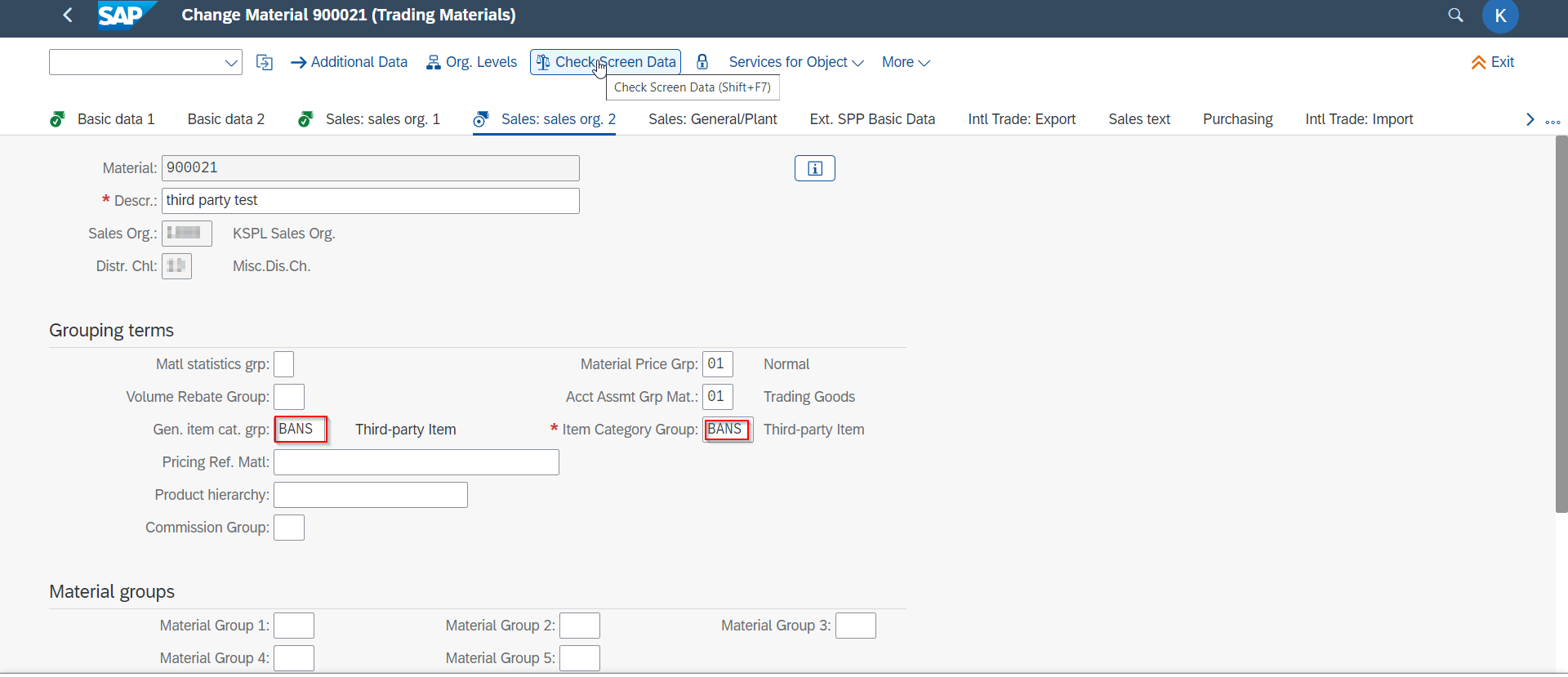Open overflow dots at tab strip end
Screen dimensions: 1568x677
click(x=1552, y=121)
